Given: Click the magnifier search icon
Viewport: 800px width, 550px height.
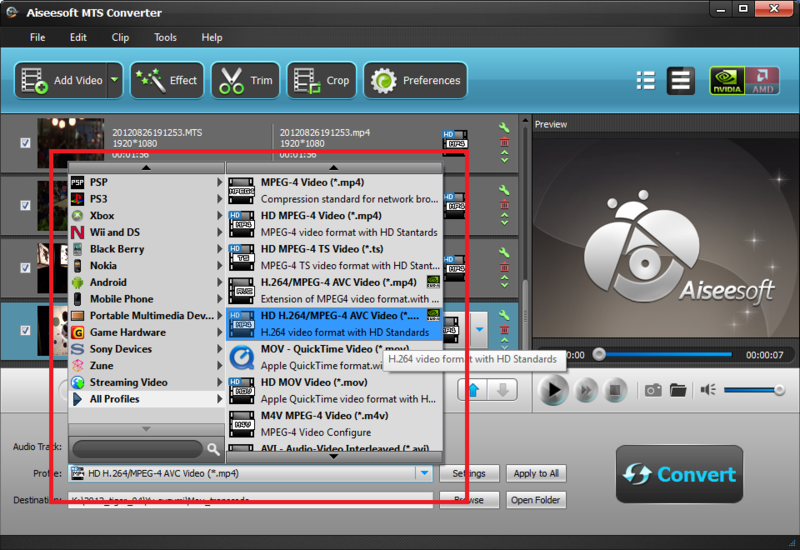Looking at the screenshot, I should click(213, 449).
